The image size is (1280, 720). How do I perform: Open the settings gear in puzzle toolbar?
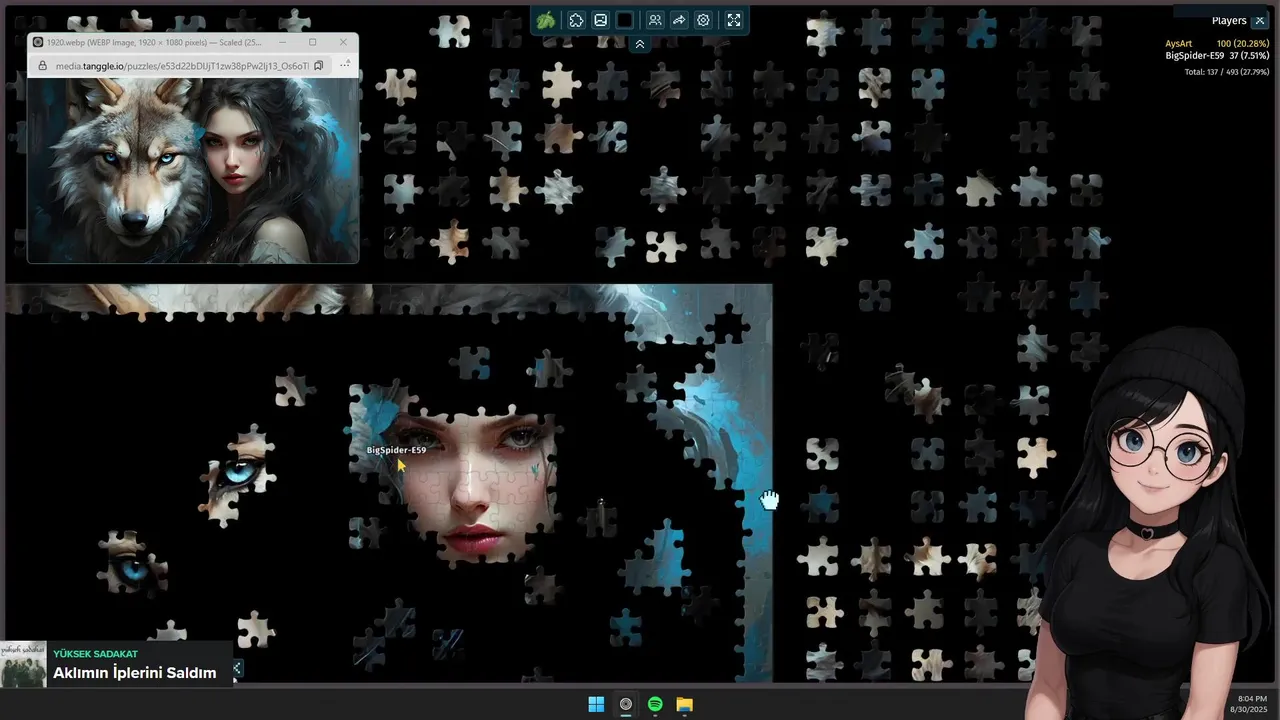pyautogui.click(x=703, y=20)
